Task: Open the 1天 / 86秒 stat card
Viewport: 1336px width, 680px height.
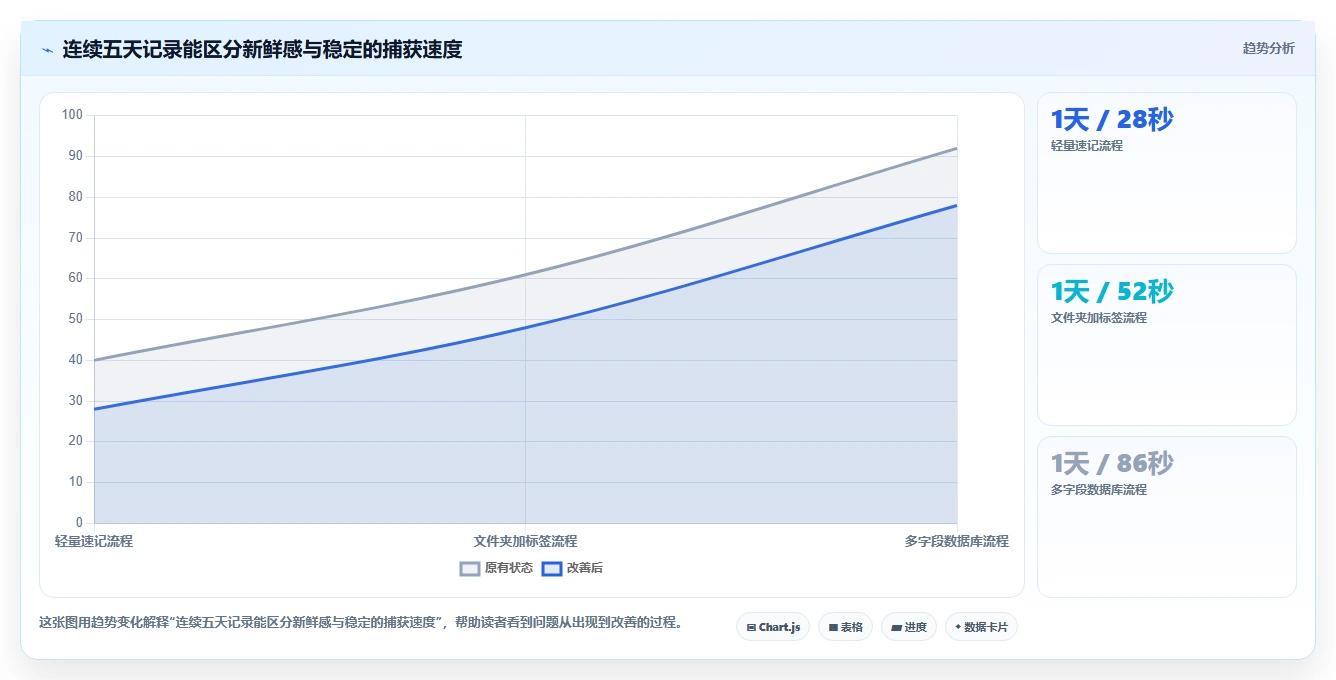Action: coord(1167,517)
